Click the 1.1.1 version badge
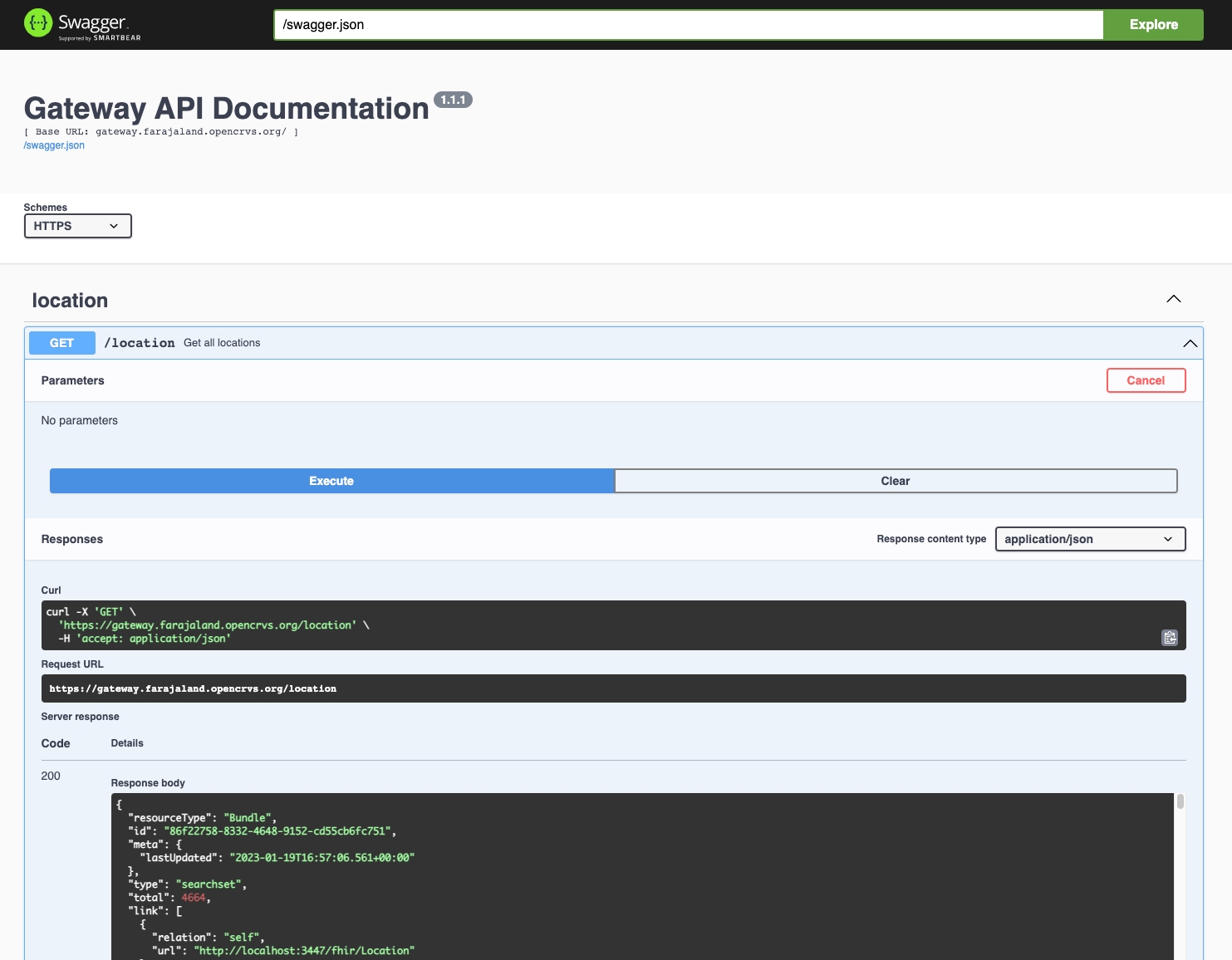The height and width of the screenshot is (960, 1232). 453,100
